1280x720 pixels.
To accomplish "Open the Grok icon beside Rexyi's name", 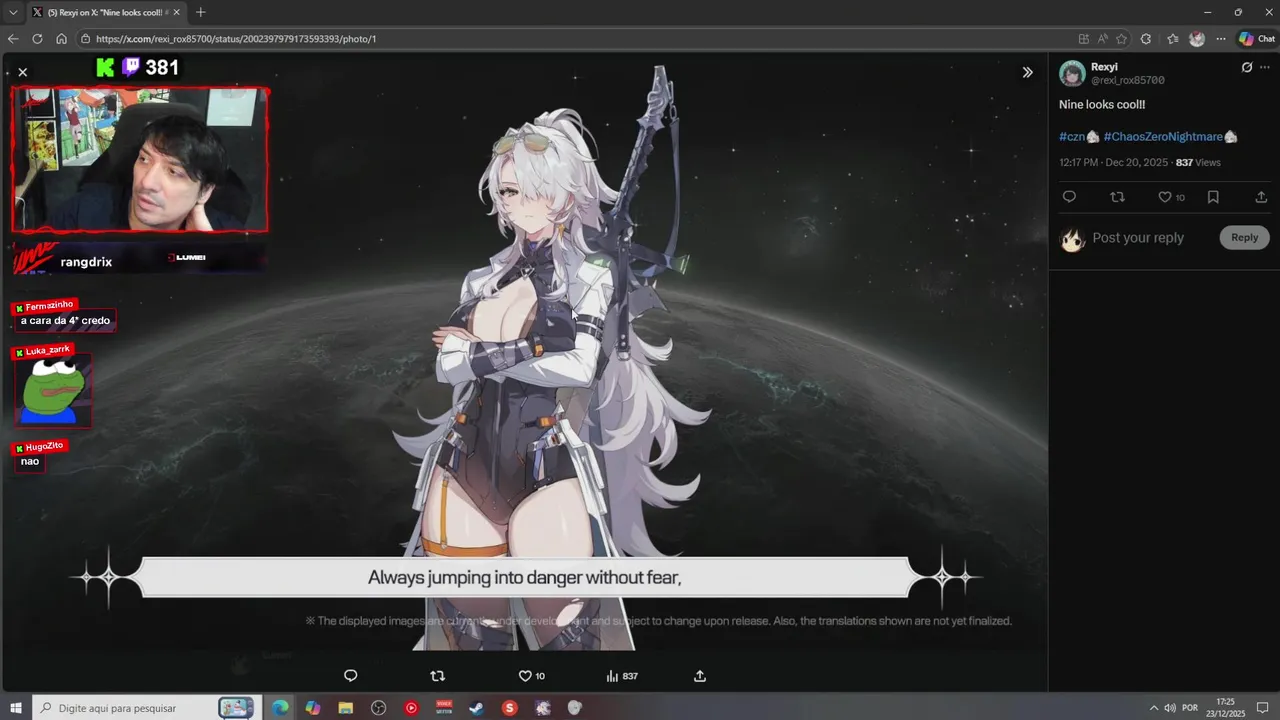I will [1247, 68].
